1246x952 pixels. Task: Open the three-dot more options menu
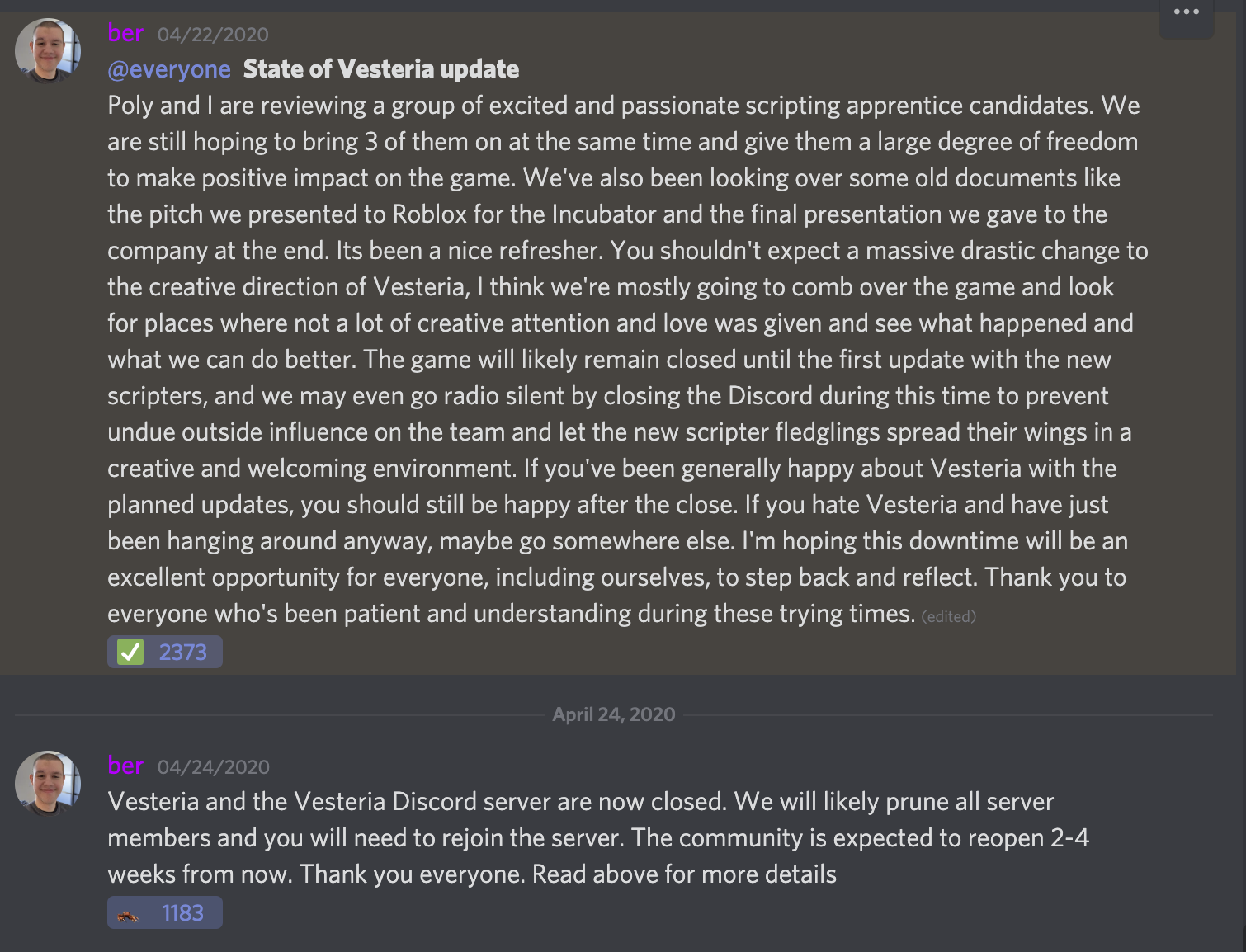[x=1186, y=12]
